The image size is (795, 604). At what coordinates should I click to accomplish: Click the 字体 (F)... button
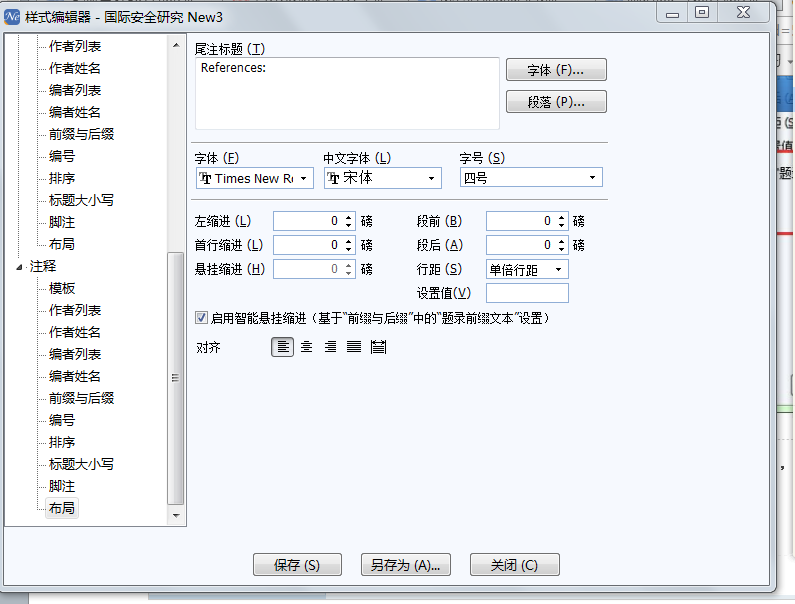pyautogui.click(x=556, y=70)
